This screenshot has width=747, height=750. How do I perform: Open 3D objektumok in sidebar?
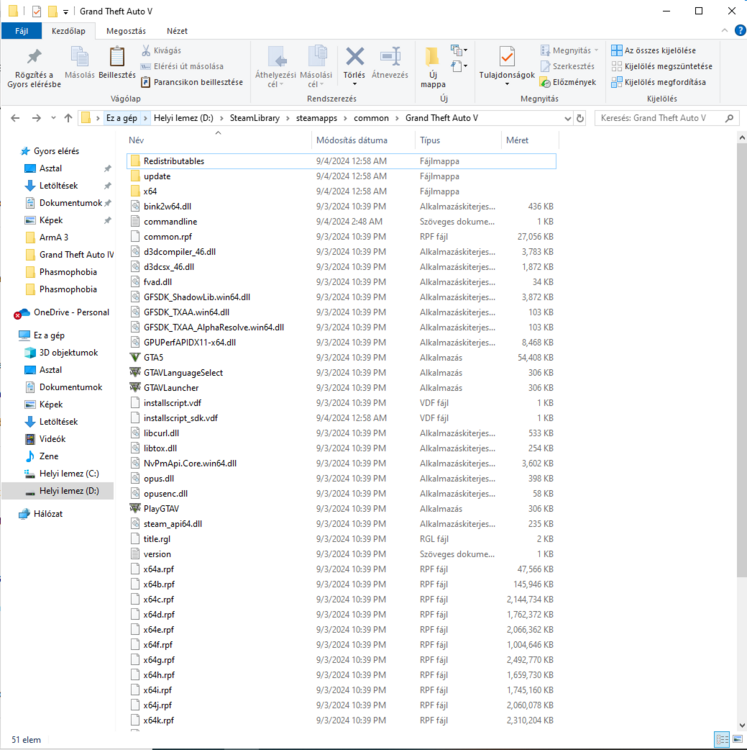[x=68, y=353]
